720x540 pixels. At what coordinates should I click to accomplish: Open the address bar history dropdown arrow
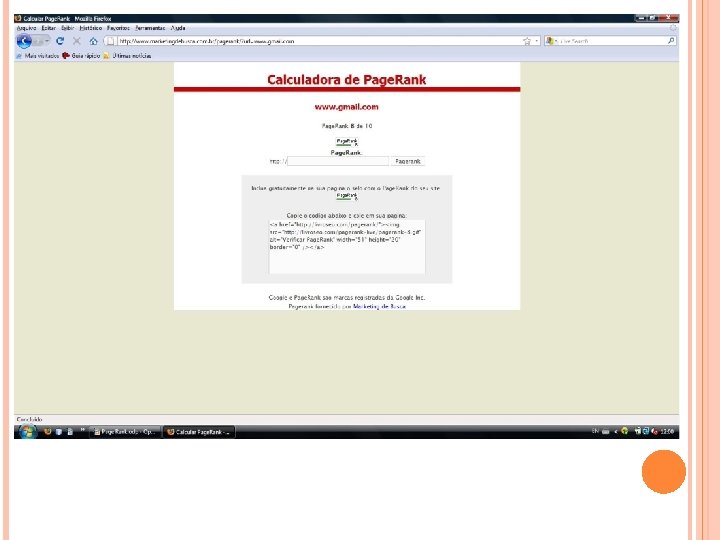click(536, 41)
